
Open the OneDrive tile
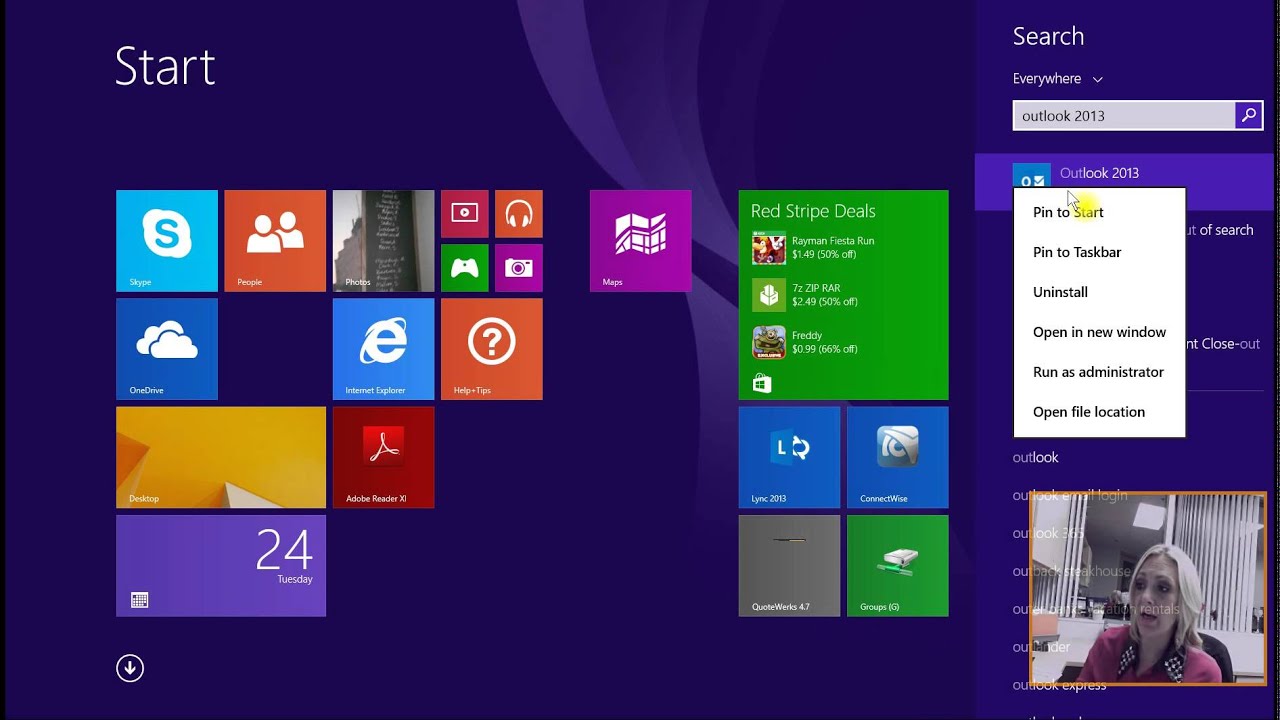pyautogui.click(x=166, y=349)
